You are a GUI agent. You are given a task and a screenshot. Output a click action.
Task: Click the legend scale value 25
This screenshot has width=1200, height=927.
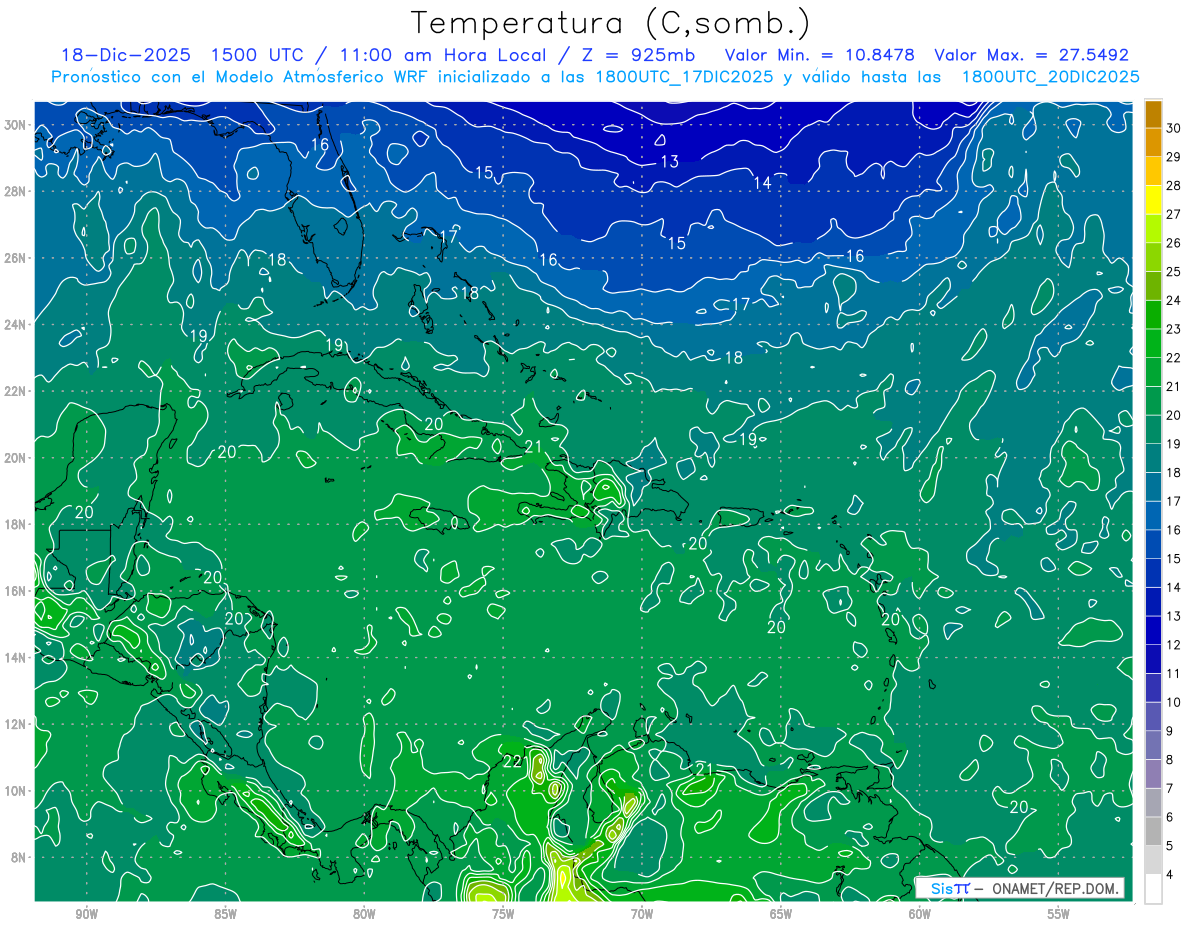(1174, 271)
